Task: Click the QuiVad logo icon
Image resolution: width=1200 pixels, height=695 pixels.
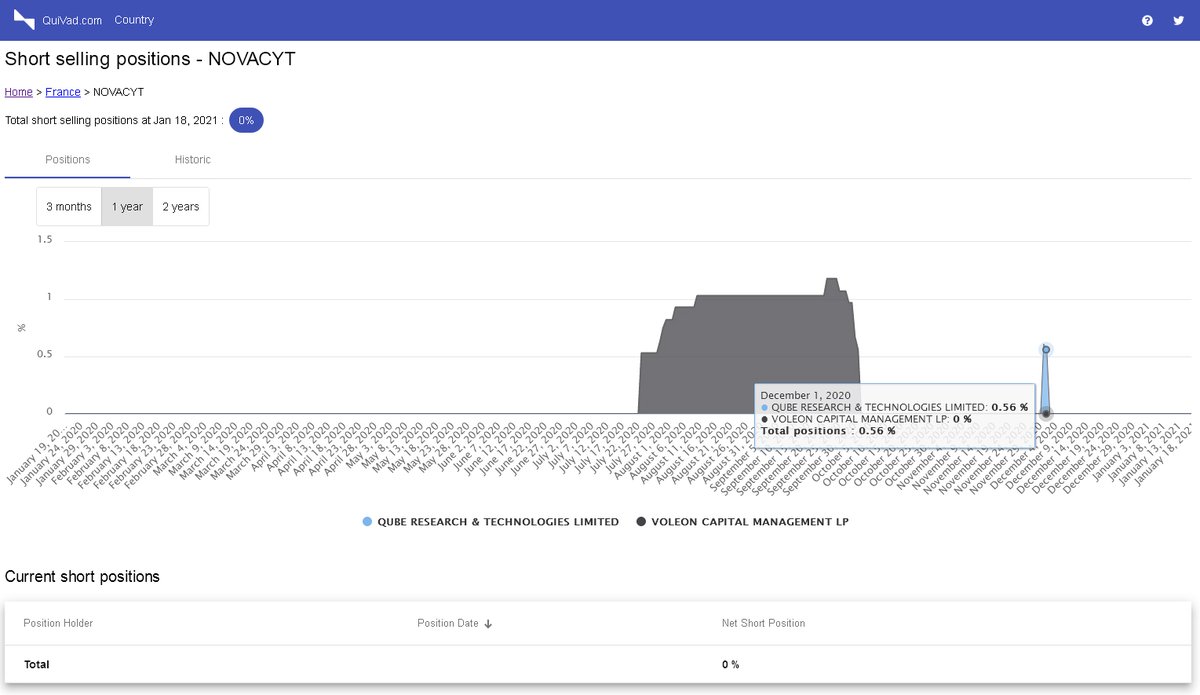Action: pyautogui.click(x=23, y=20)
